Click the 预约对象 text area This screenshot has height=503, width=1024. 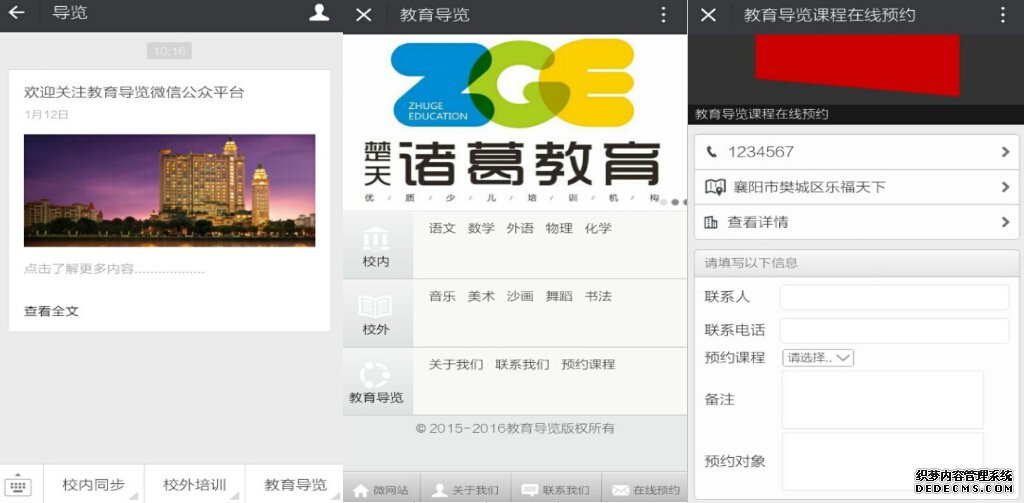pos(882,461)
